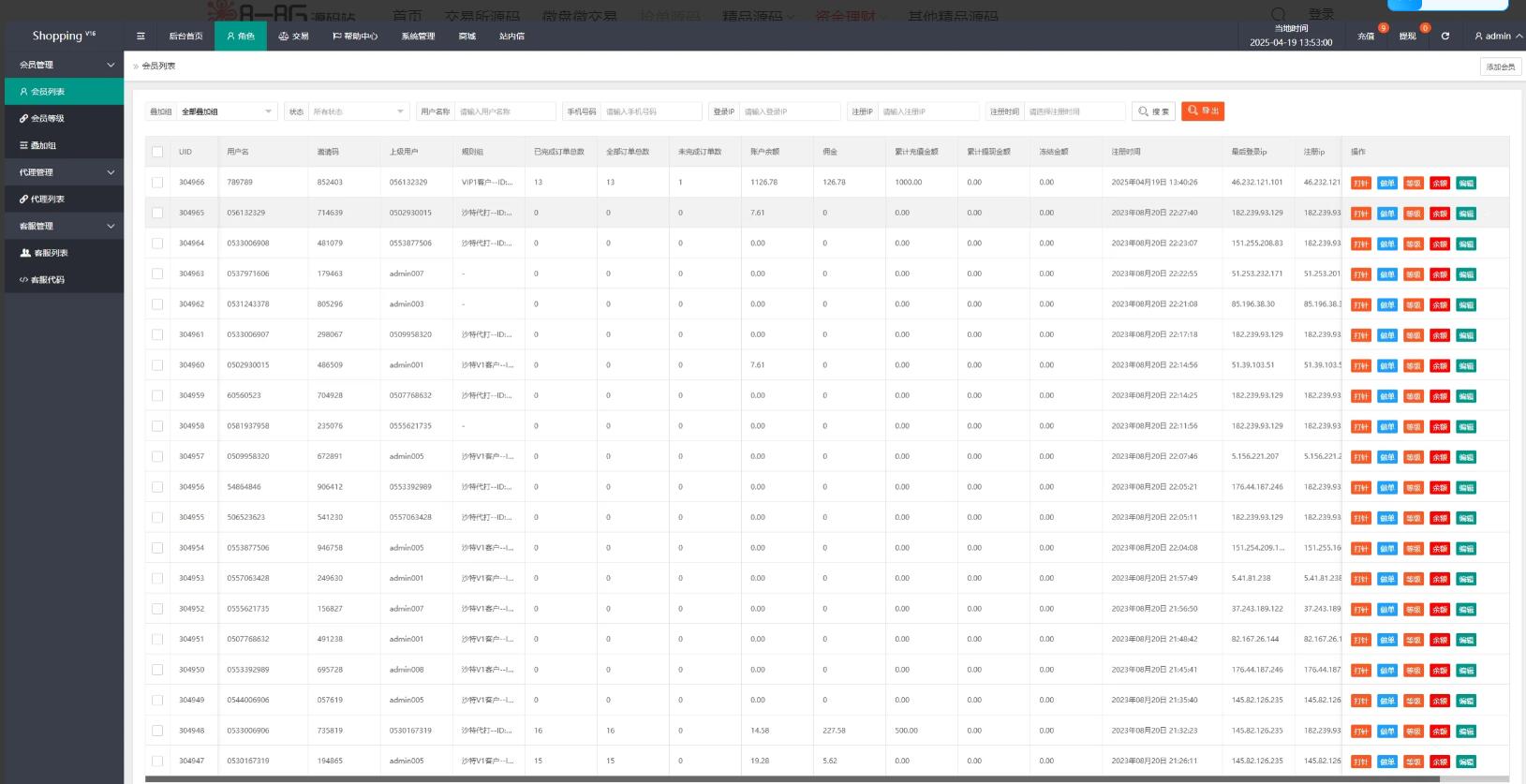Screen dimensions: 1526x784
Task: Open the 叠加组 filter dropdown
Action: (x=228, y=111)
